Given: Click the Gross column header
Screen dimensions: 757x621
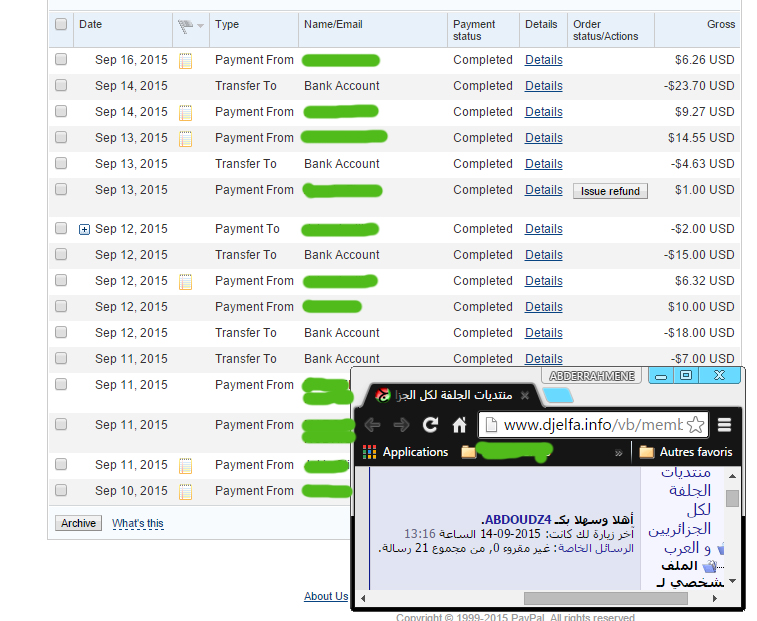Looking at the screenshot, I should tap(721, 25).
